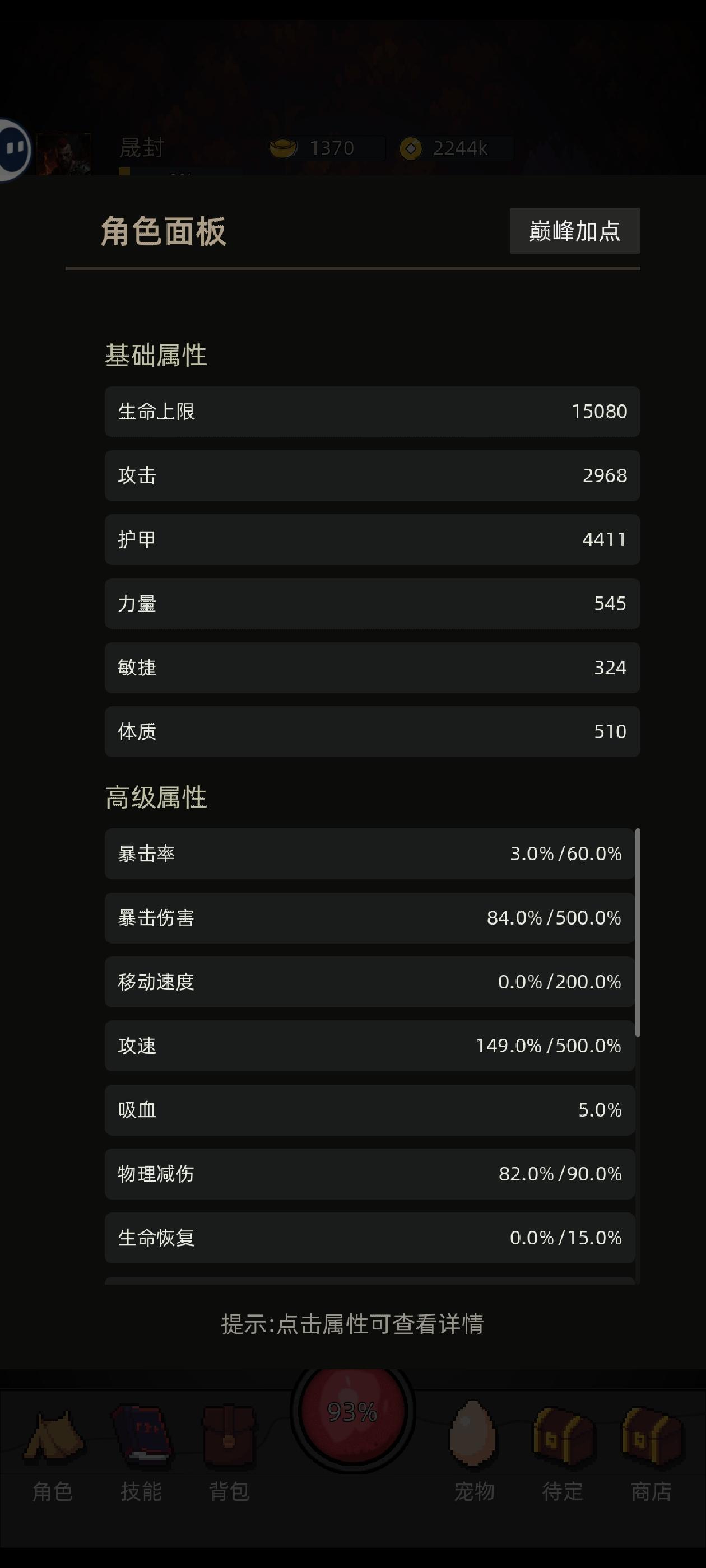
Task: Click the advanced attributes list scrollbar
Action: [x=638, y=932]
